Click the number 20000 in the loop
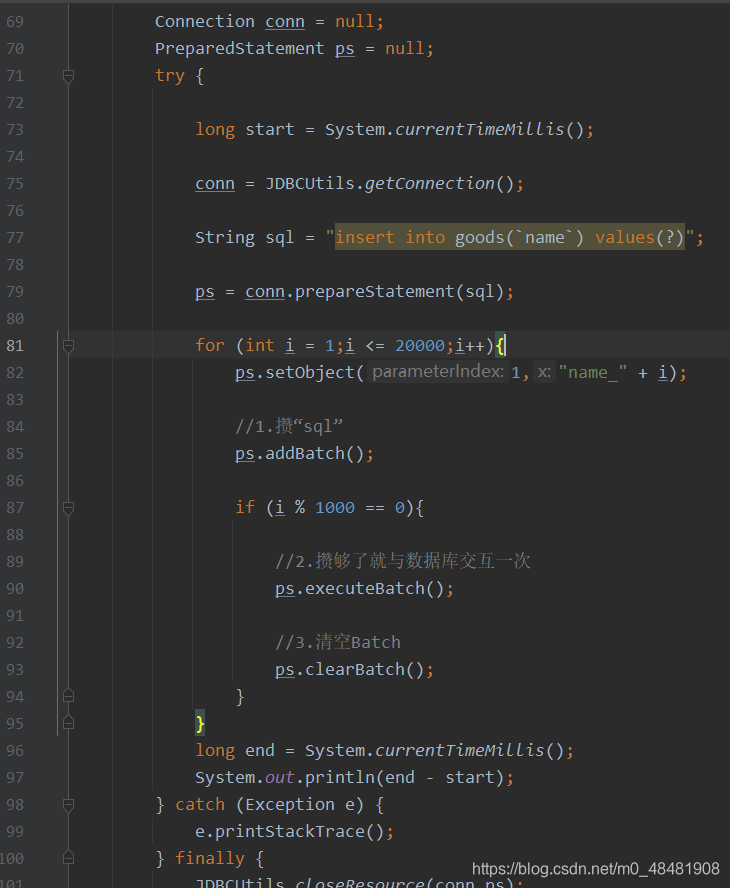730x888 pixels. tap(420, 345)
